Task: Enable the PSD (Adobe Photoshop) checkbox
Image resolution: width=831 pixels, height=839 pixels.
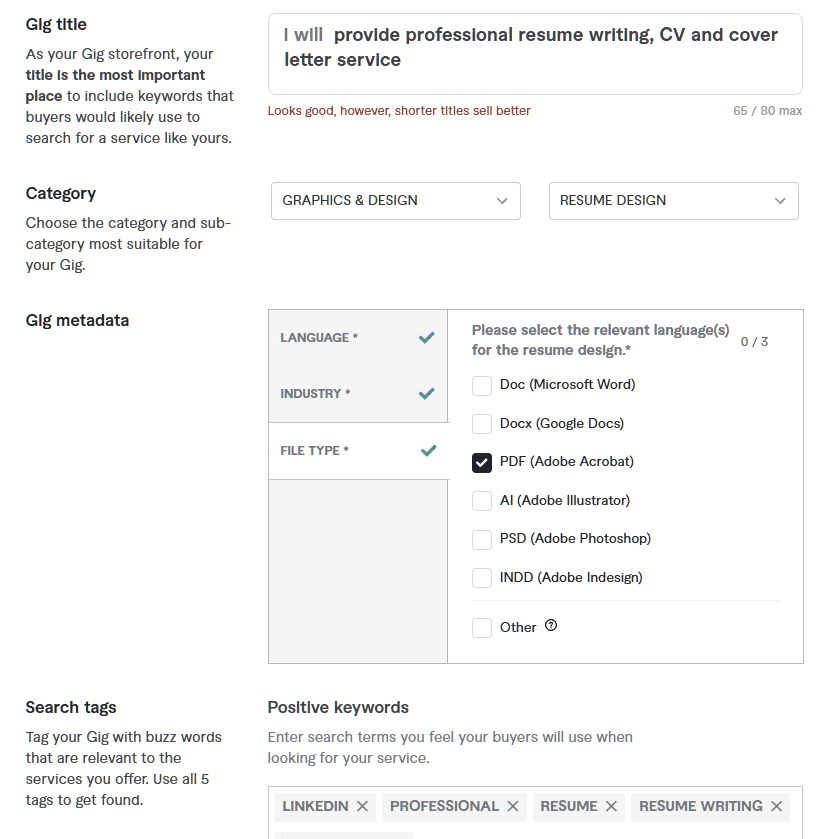Action: click(482, 539)
